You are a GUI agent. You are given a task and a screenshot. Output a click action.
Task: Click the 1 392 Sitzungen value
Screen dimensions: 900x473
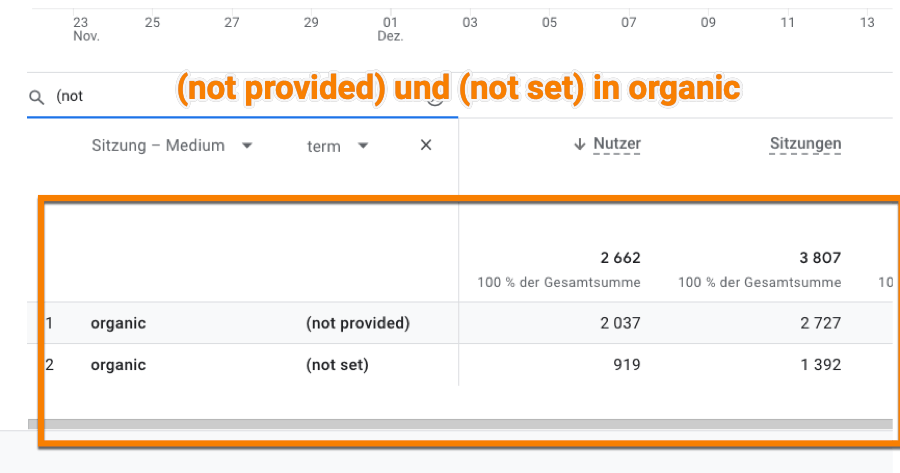(x=819, y=365)
